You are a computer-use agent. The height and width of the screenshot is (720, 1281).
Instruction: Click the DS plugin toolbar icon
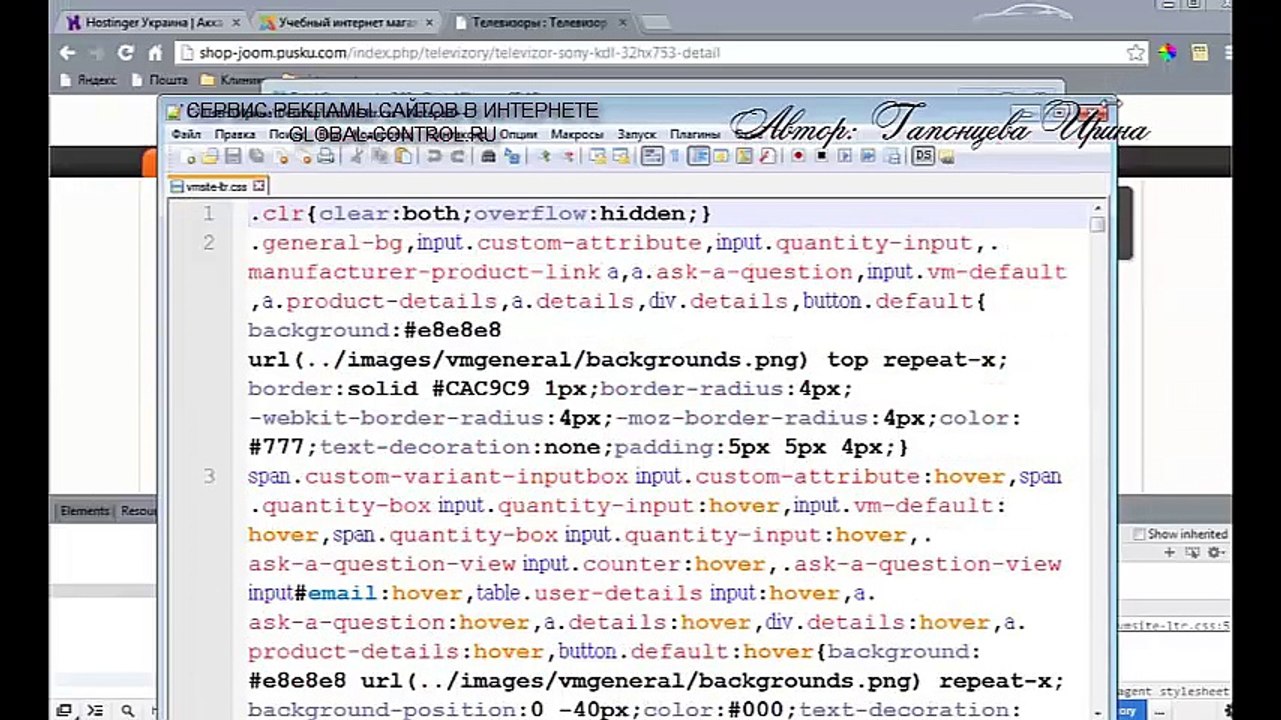[923, 156]
